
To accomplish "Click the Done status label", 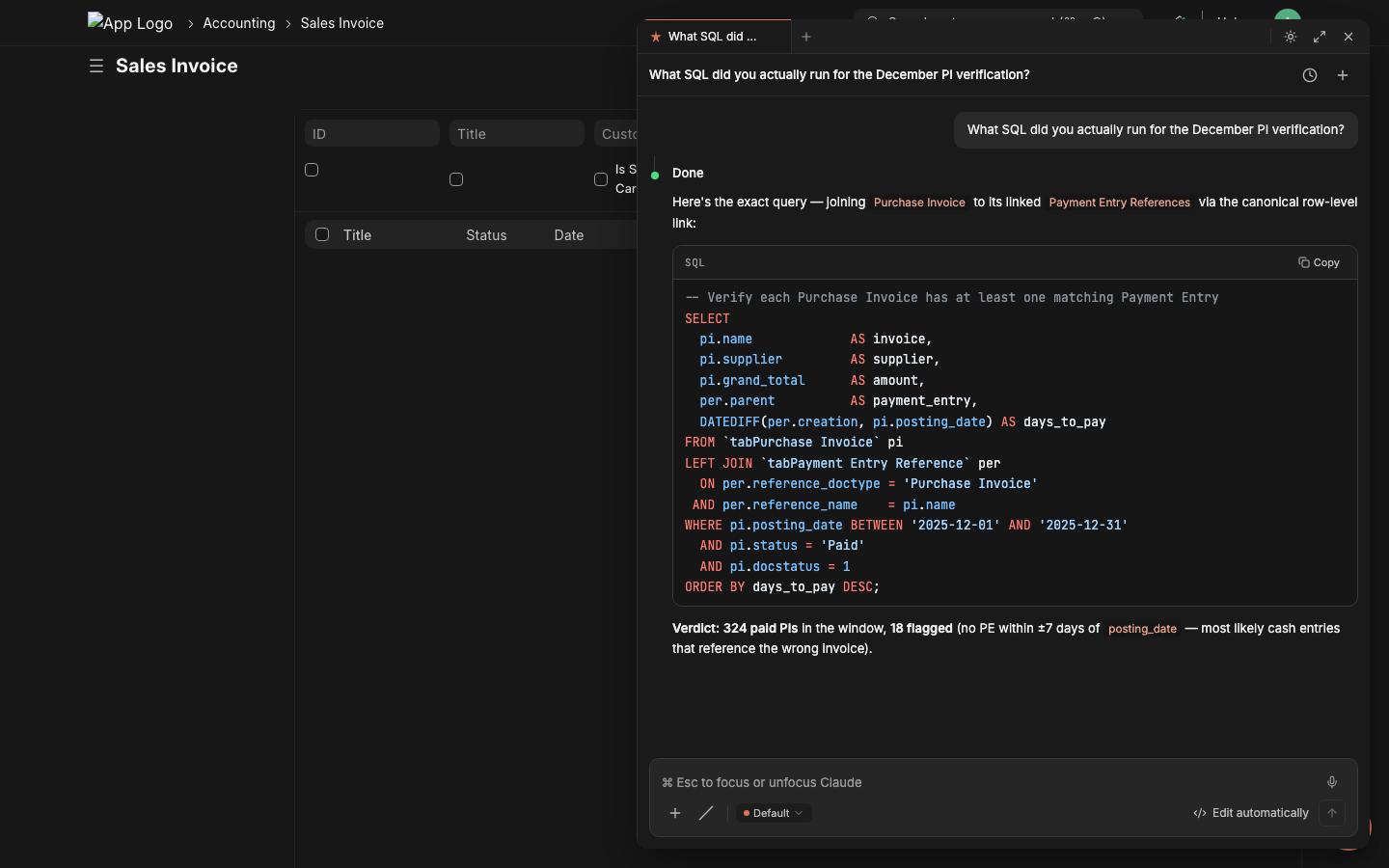I will (x=688, y=174).
